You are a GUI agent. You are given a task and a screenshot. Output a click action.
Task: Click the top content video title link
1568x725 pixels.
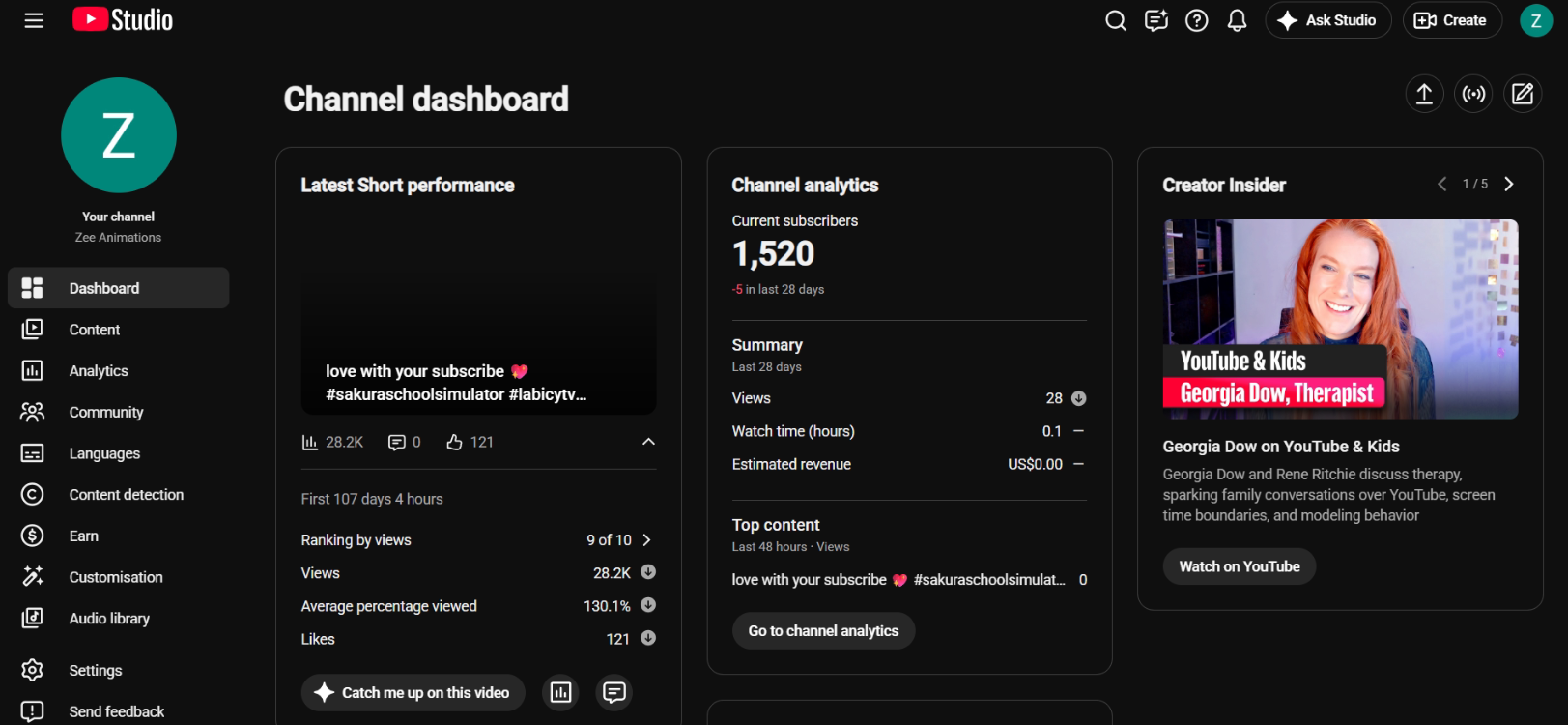[898, 580]
